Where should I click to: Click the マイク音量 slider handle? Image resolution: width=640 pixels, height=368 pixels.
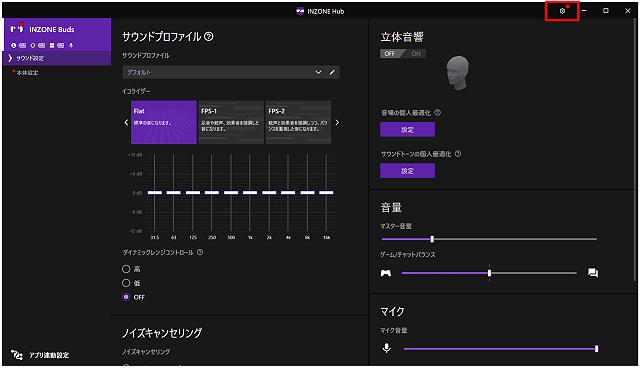596,348
